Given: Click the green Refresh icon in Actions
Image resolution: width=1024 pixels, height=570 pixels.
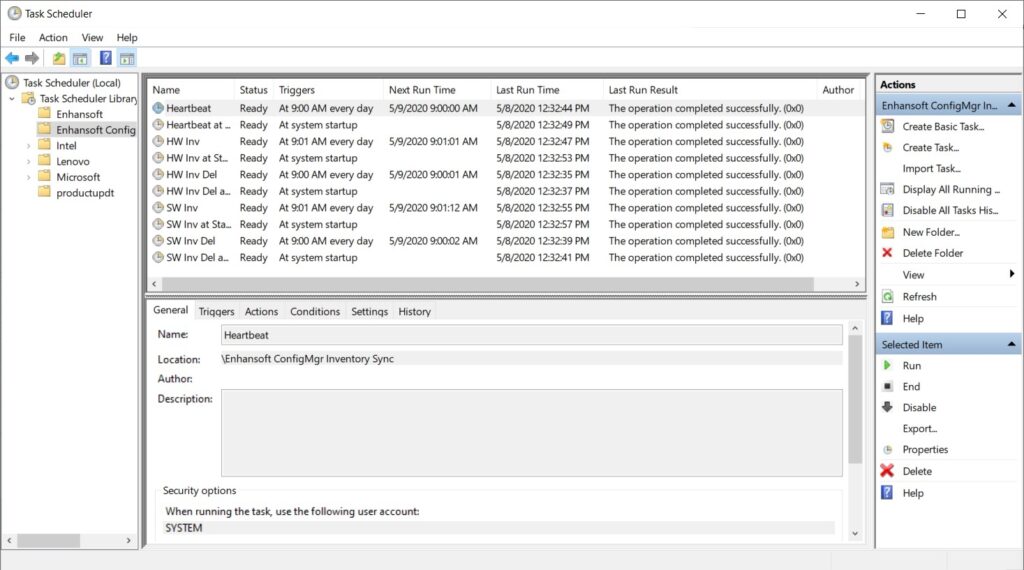Looking at the screenshot, I should (x=886, y=297).
